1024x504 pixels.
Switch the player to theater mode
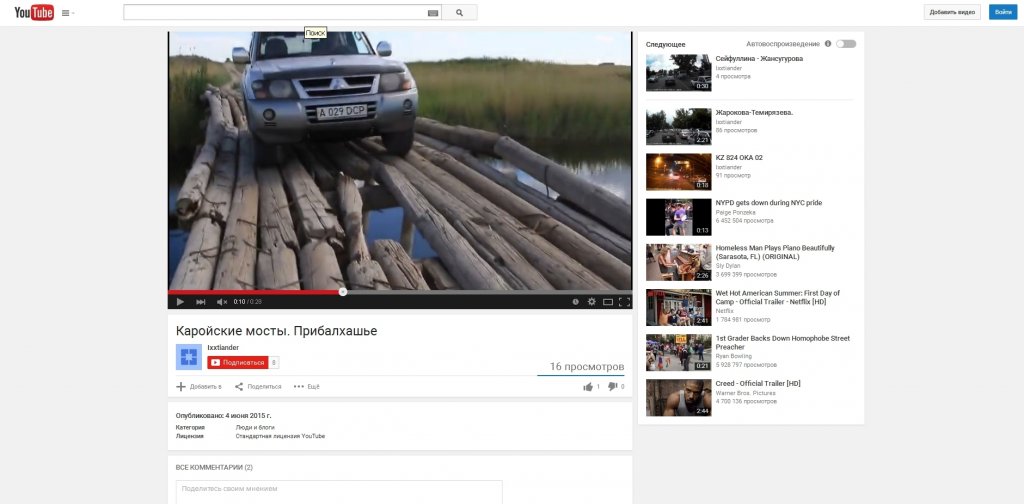pos(608,301)
